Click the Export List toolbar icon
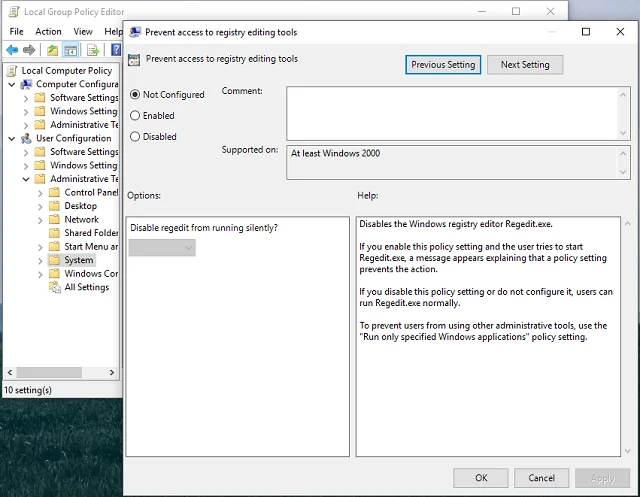The width and height of the screenshot is (640, 497). click(93, 50)
